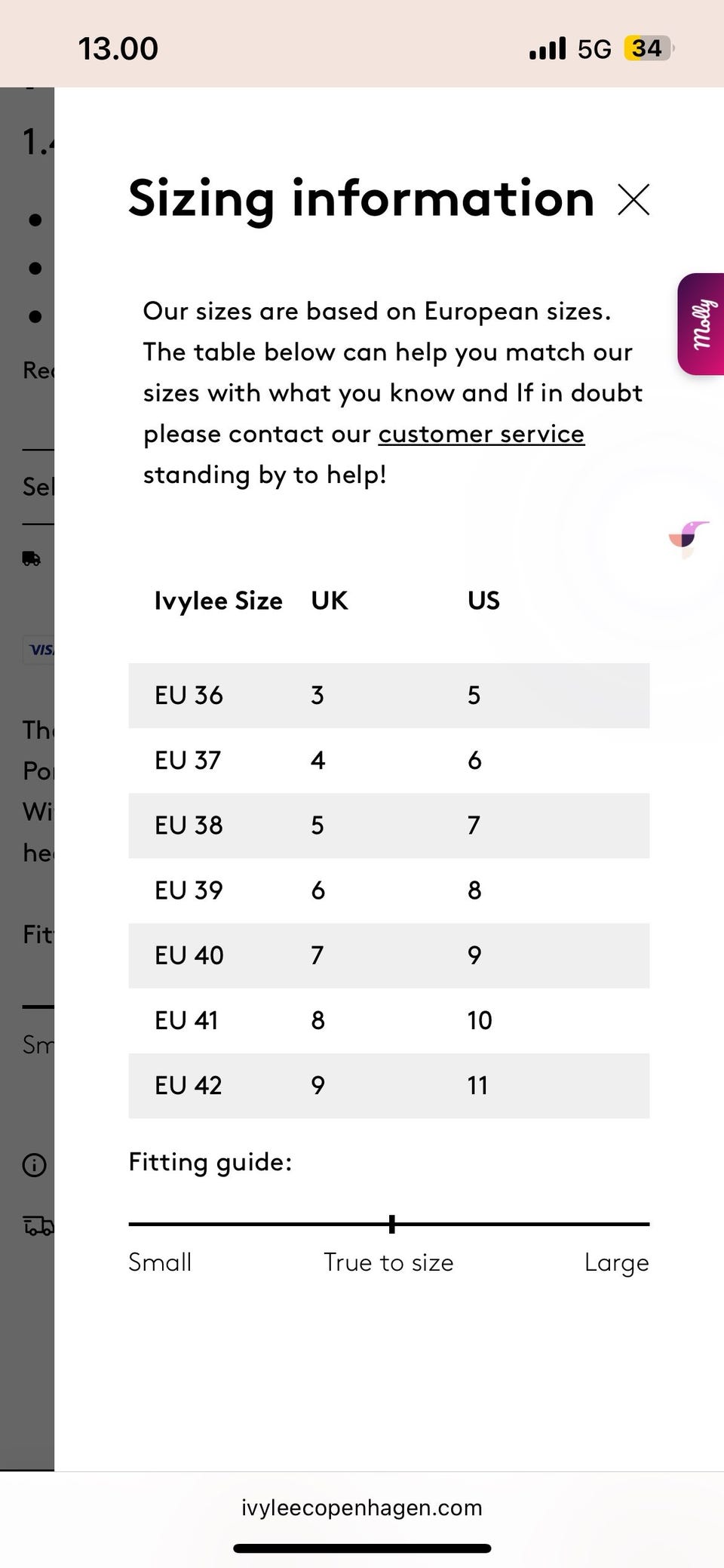Tap the Large label on fitting guide

click(x=616, y=1262)
